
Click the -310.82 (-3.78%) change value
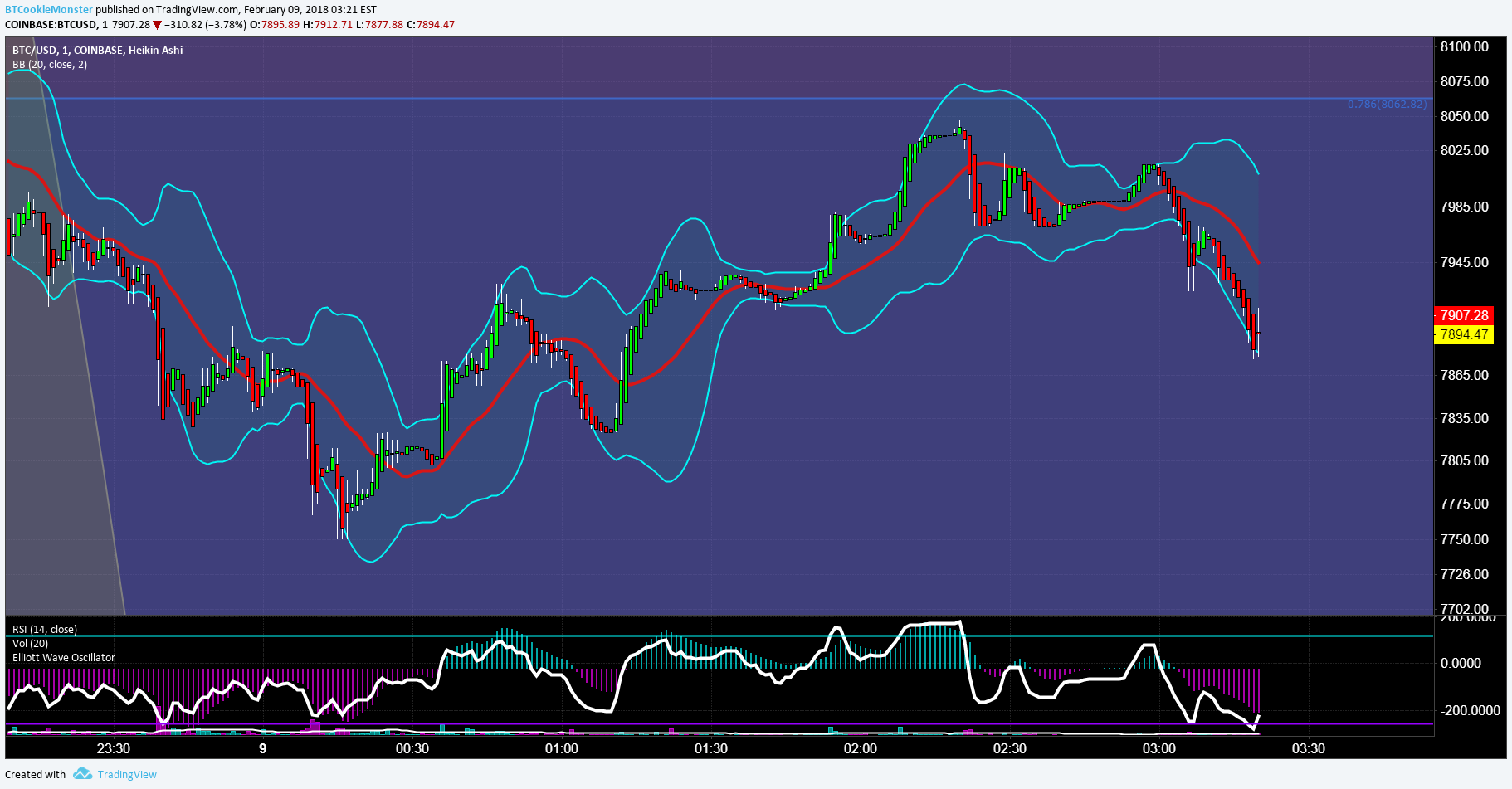pos(206,24)
